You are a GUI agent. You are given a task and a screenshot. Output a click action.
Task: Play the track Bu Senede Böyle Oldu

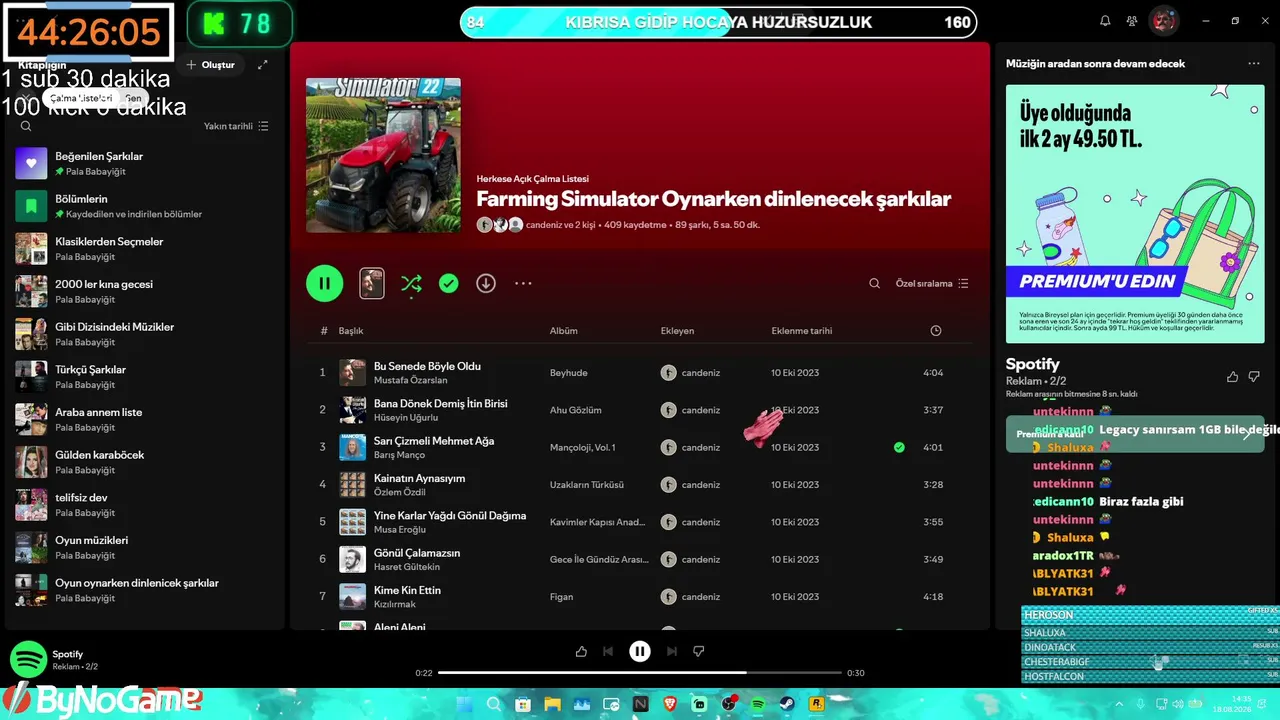click(427, 366)
